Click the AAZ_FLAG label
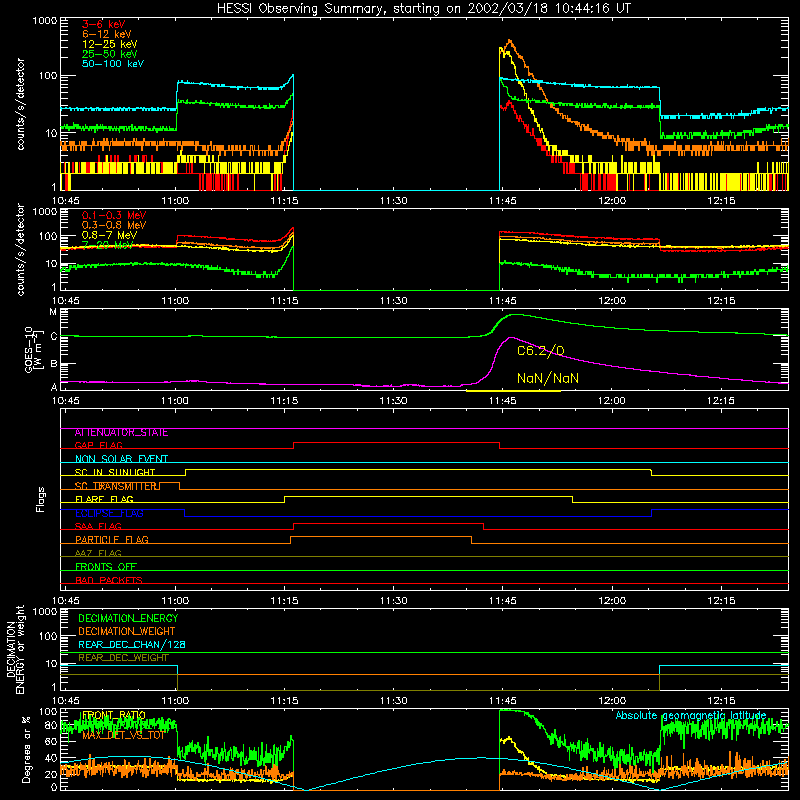 coord(98,554)
